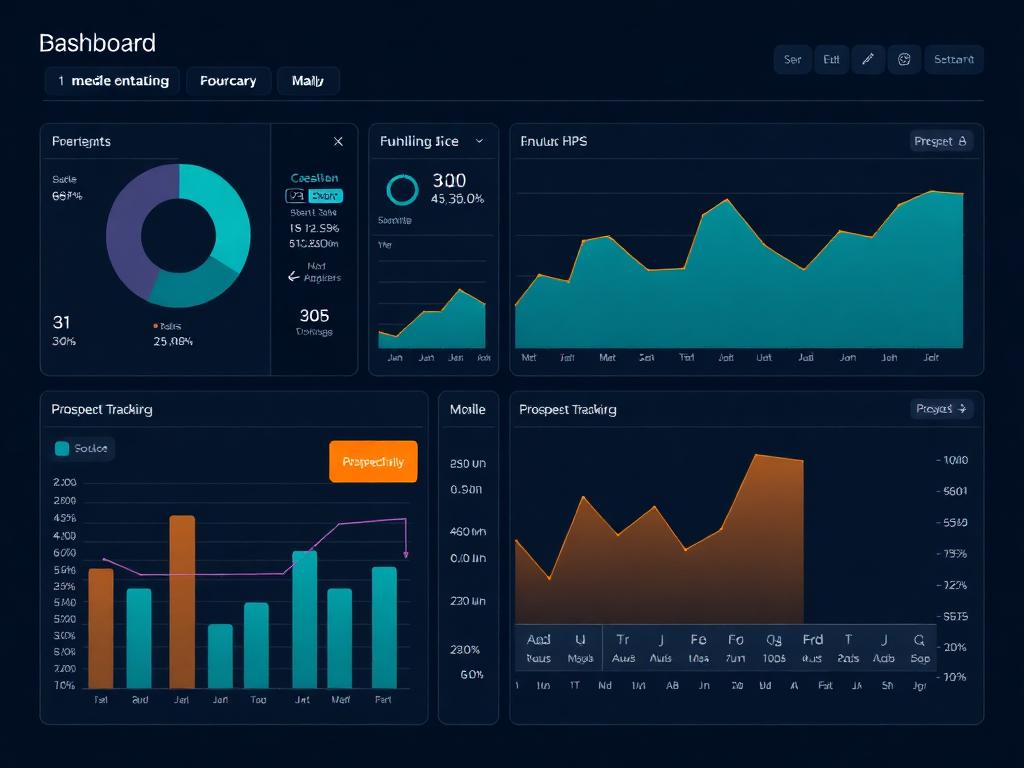Click the purple line end arrow marker
Screen dimensions: 1024x768
tap(406, 554)
